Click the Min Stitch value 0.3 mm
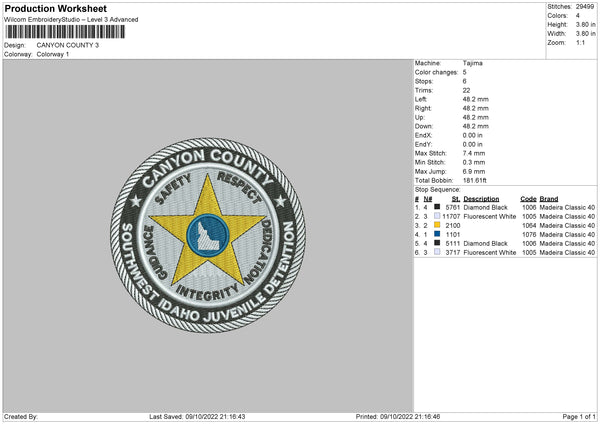Image resolution: width=600 pixels, height=424 pixels. click(x=474, y=162)
